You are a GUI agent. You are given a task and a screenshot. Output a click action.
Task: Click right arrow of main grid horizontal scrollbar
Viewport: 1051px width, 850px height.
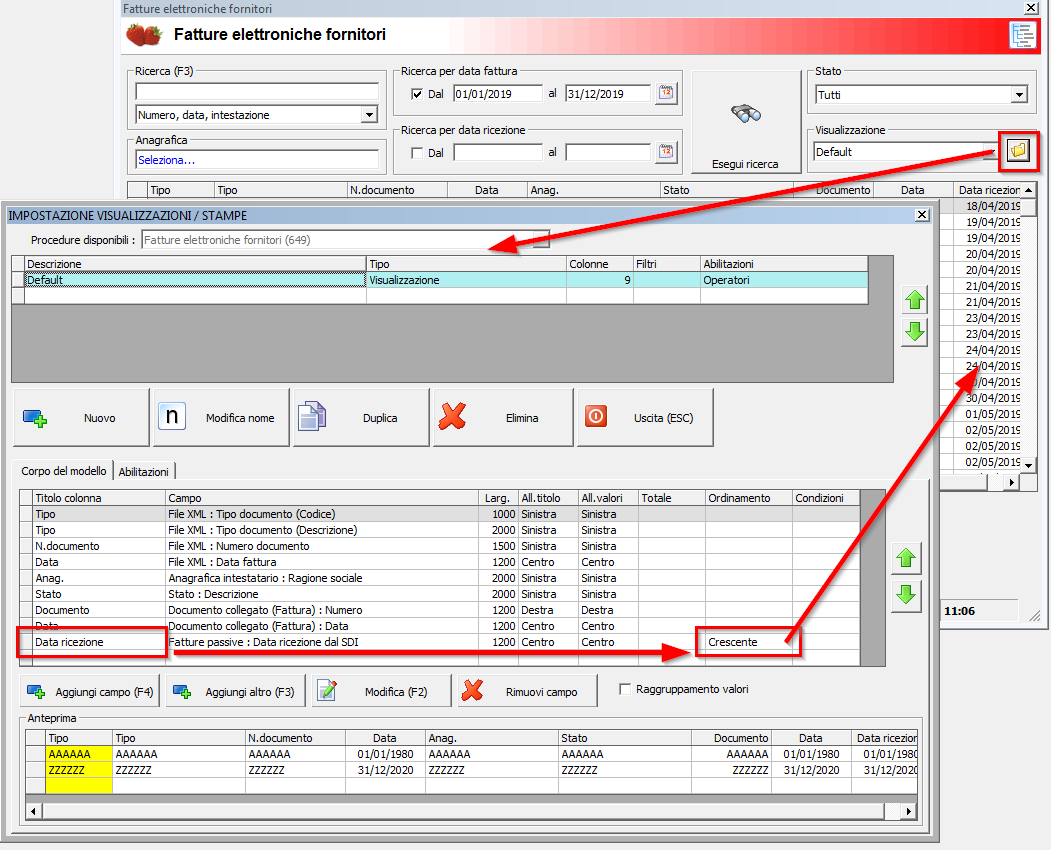click(x=1011, y=481)
